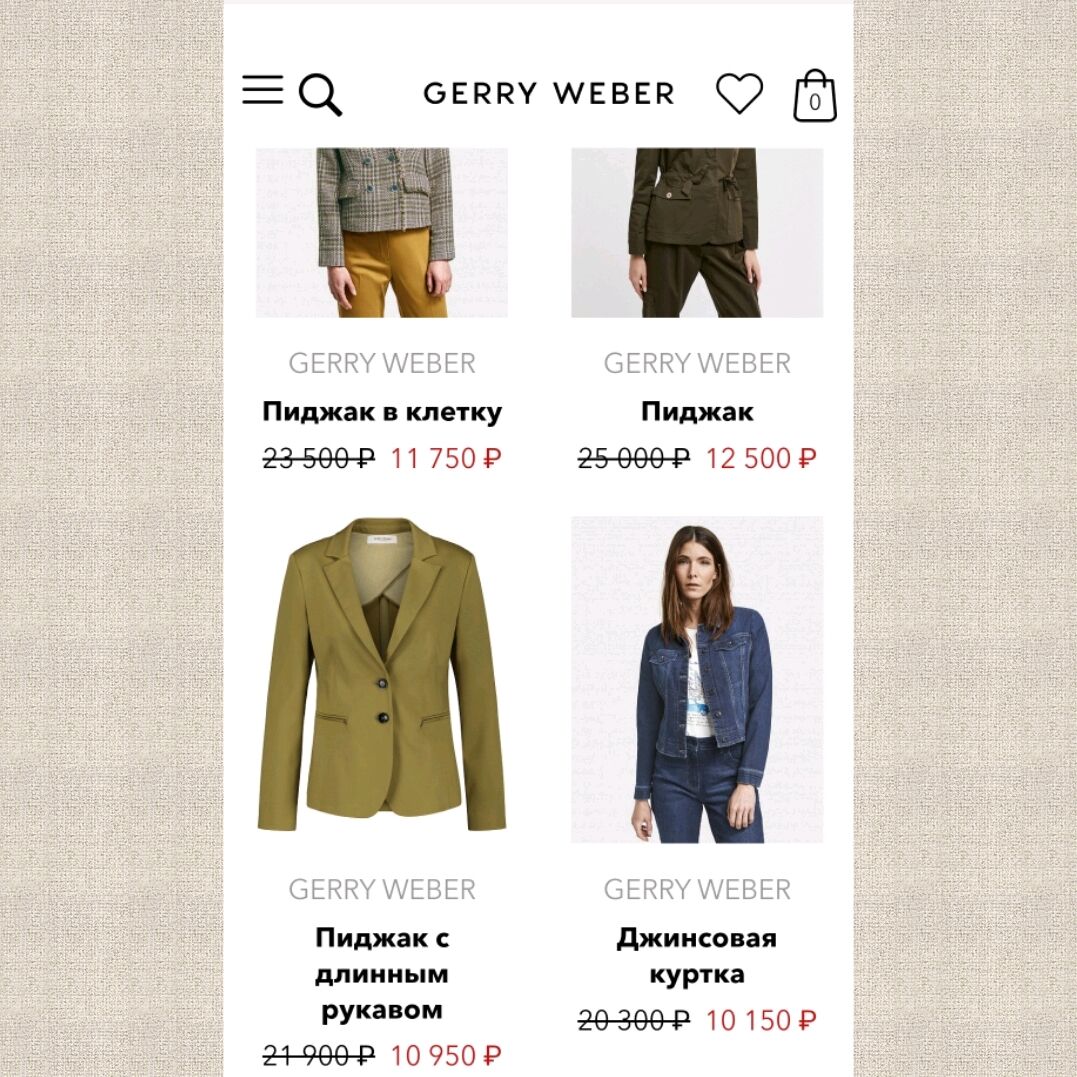Image resolution: width=1077 pixels, height=1077 pixels.
Task: Go to GERRY WEBER home logo
Action: [x=549, y=93]
